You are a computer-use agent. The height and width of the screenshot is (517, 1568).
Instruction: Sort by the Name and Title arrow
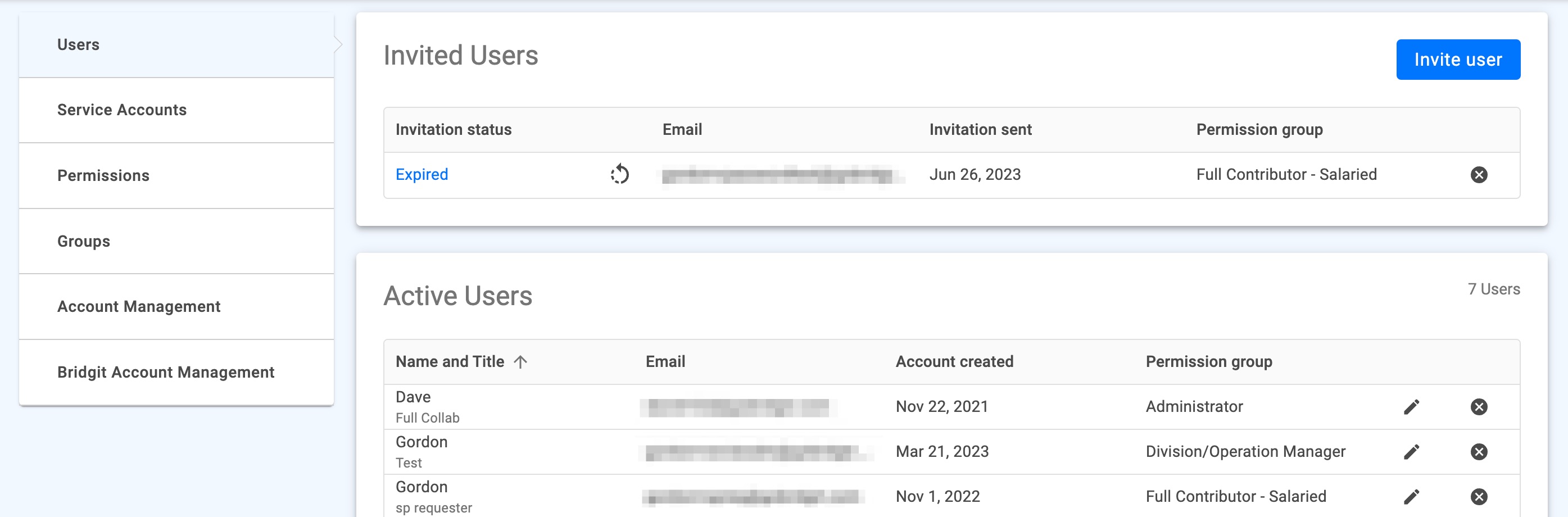click(520, 362)
